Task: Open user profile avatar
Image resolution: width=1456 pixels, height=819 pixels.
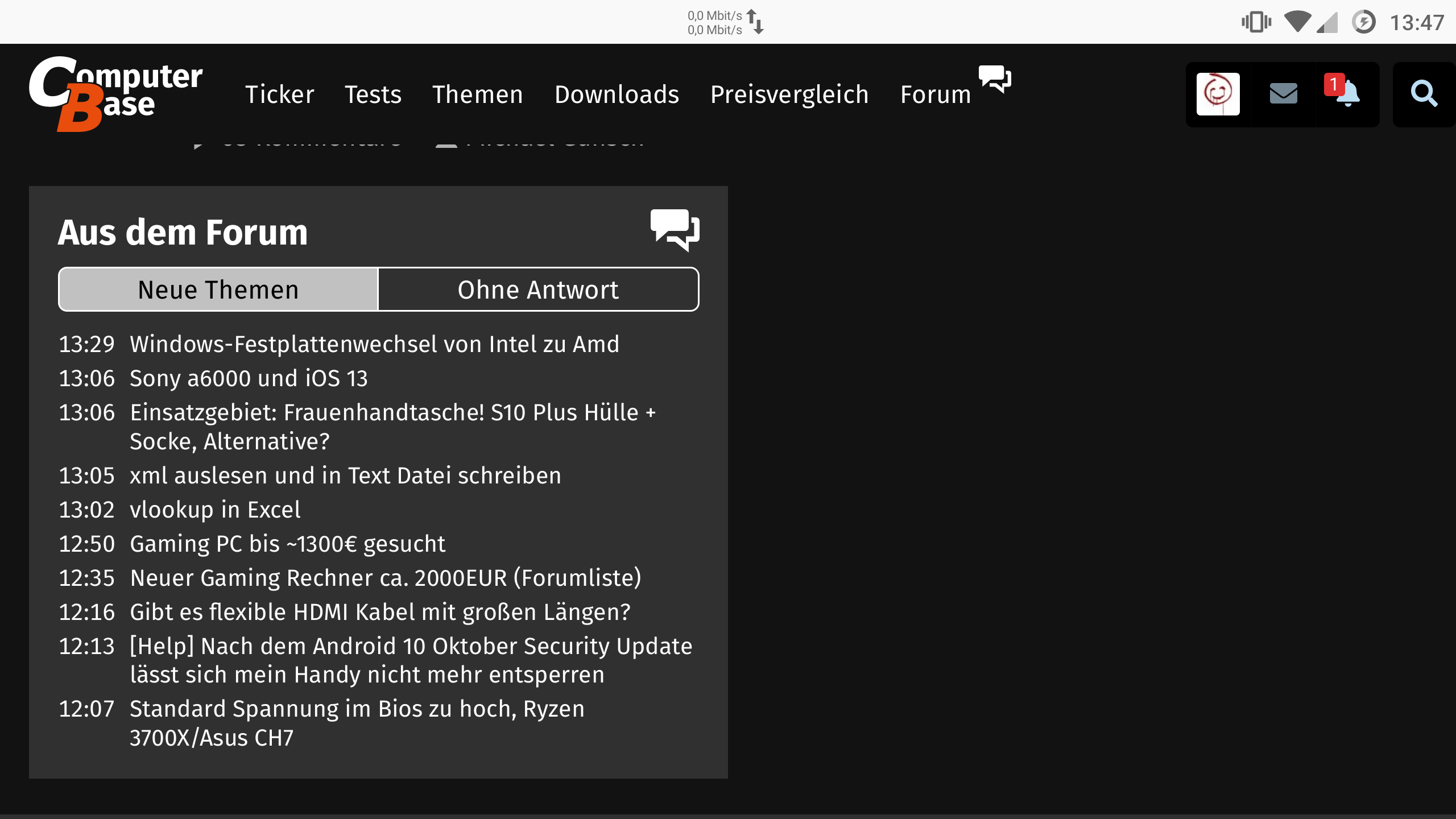Action: 1218,94
